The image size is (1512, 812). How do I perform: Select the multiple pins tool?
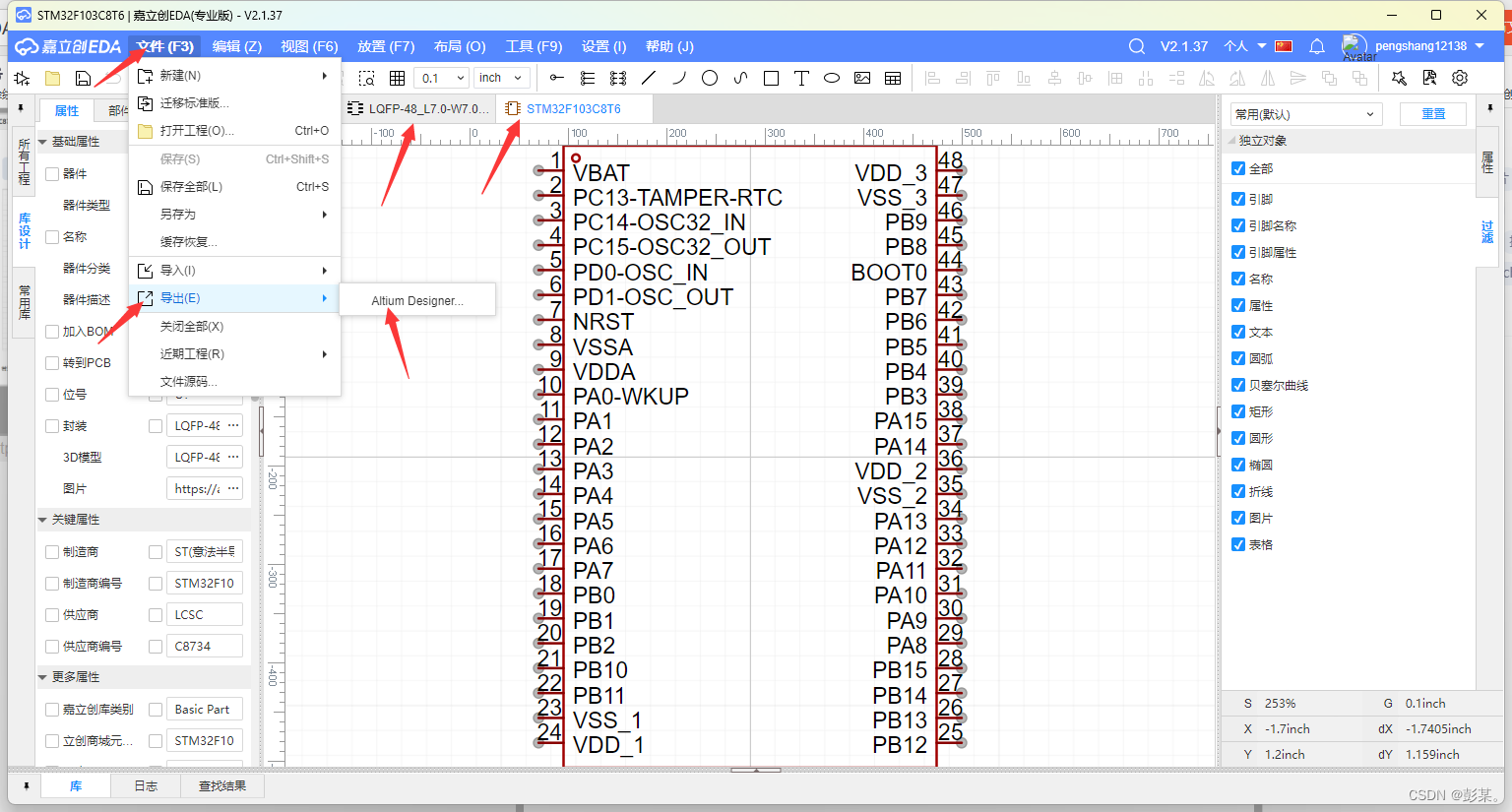[x=588, y=78]
